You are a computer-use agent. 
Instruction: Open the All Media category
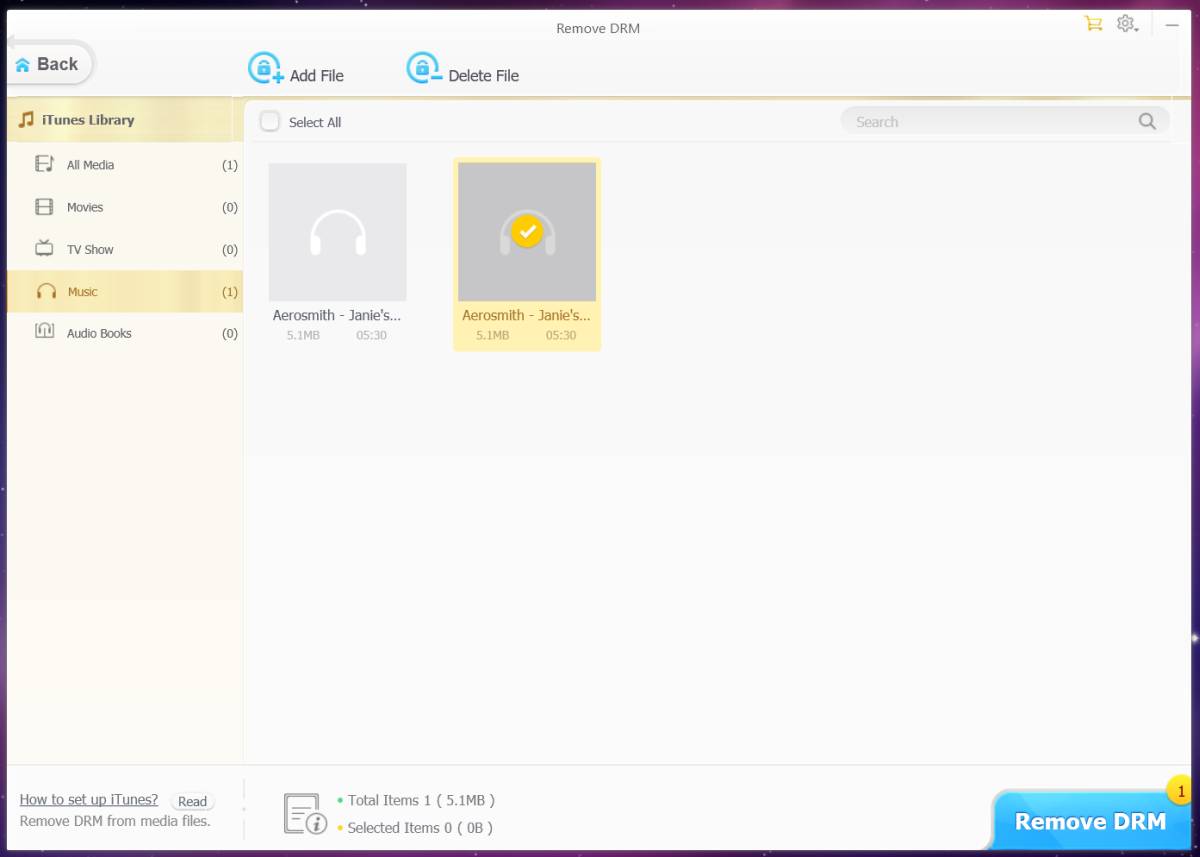tap(124, 165)
